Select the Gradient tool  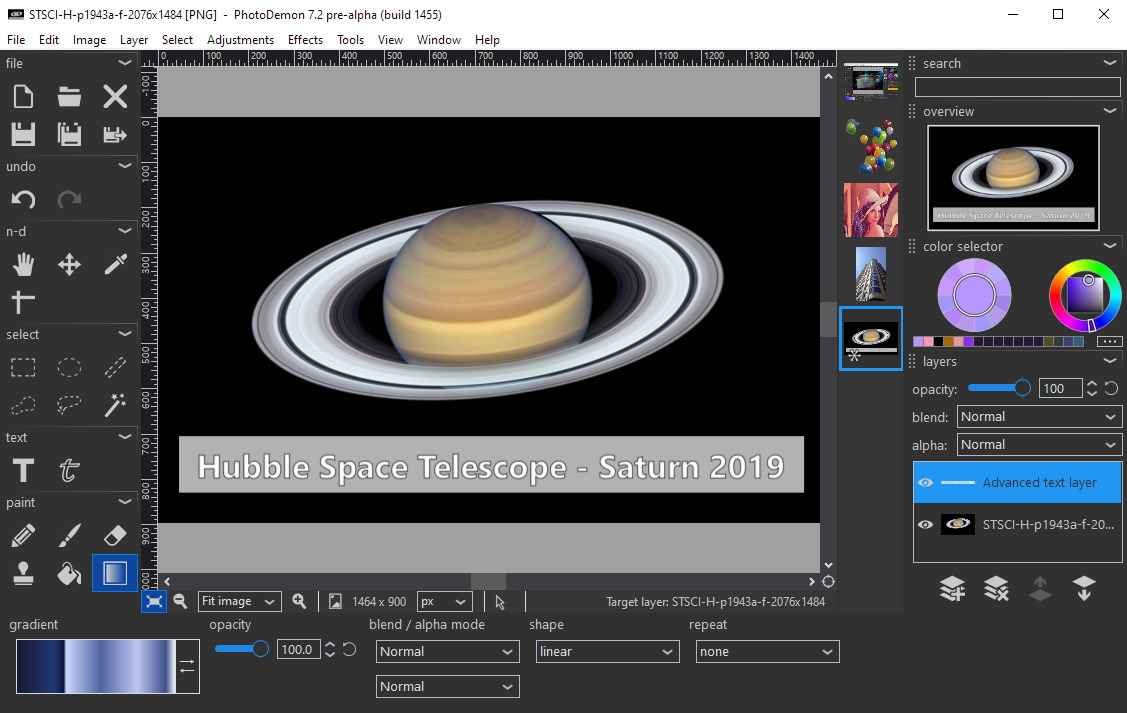pyautogui.click(x=113, y=573)
